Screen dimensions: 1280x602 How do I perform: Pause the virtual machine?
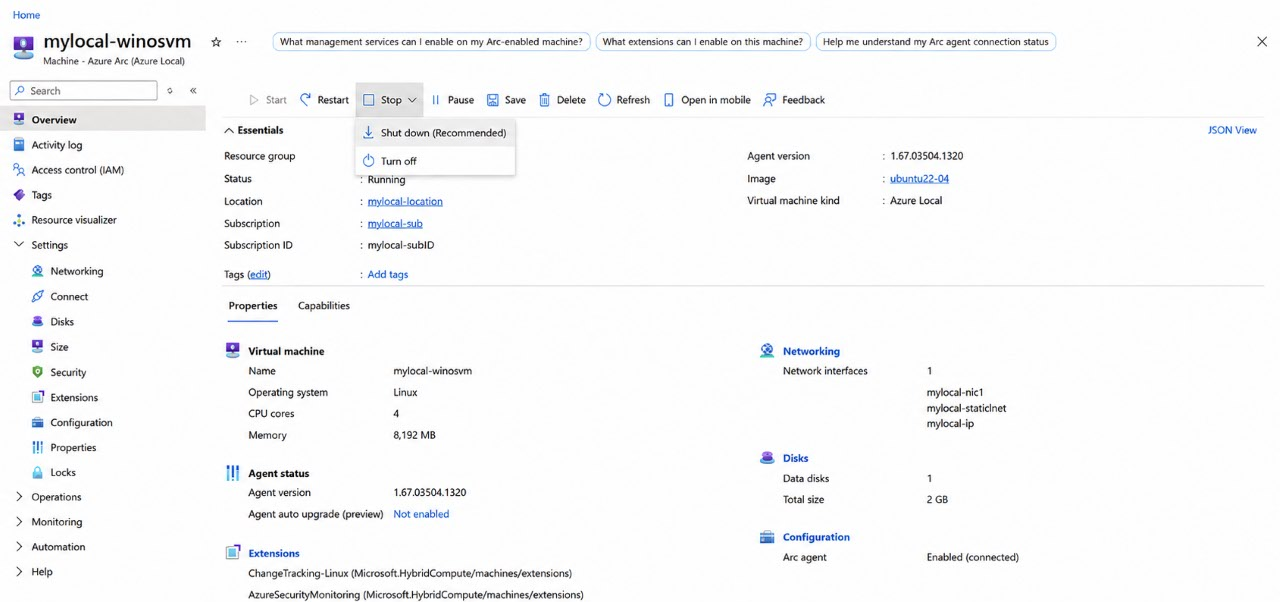tap(452, 100)
